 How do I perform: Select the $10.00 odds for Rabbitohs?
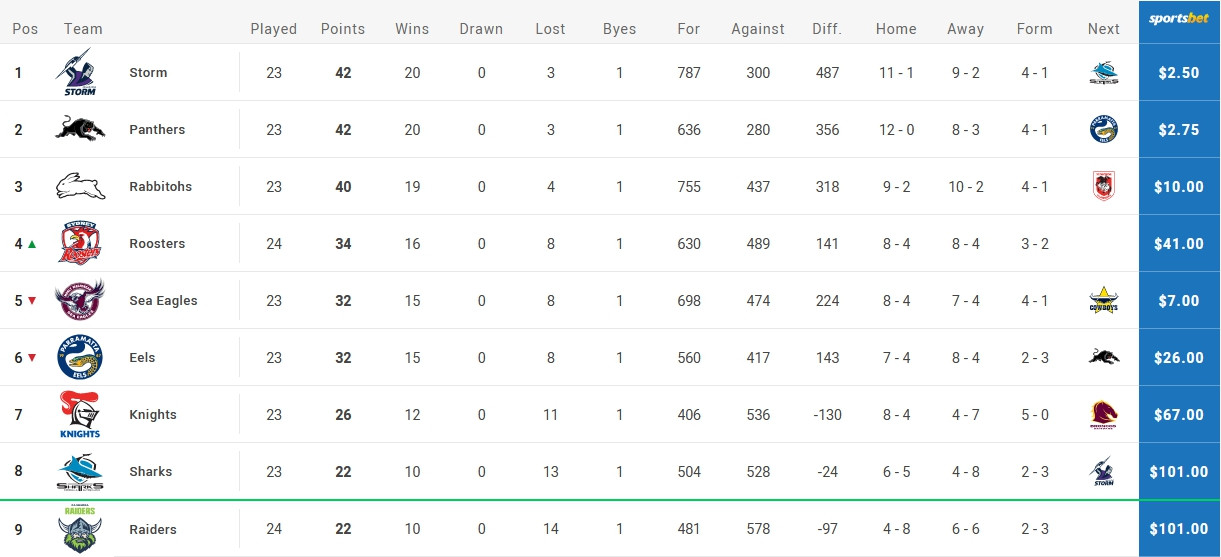(x=1179, y=186)
